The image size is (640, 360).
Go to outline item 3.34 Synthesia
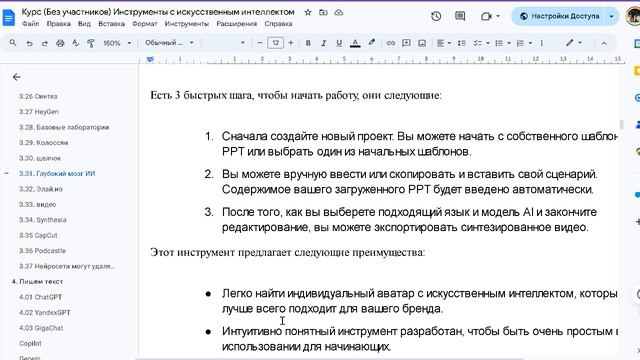pos(42,220)
